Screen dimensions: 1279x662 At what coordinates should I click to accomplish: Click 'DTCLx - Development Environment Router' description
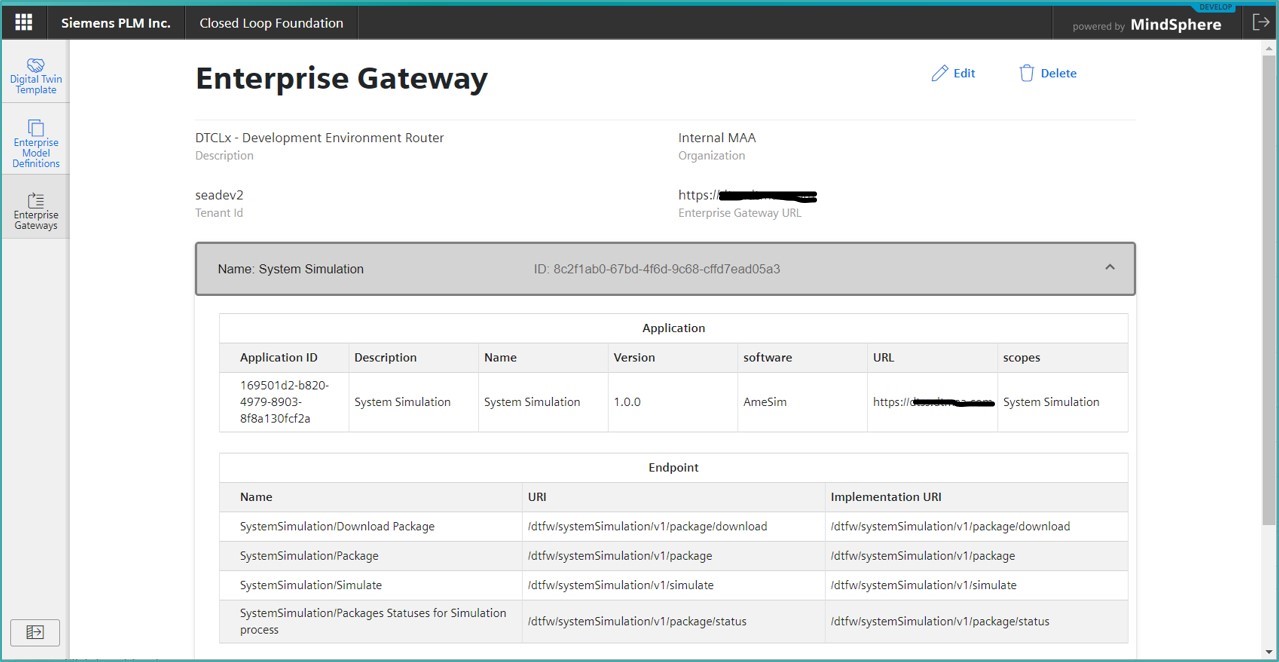(320, 138)
